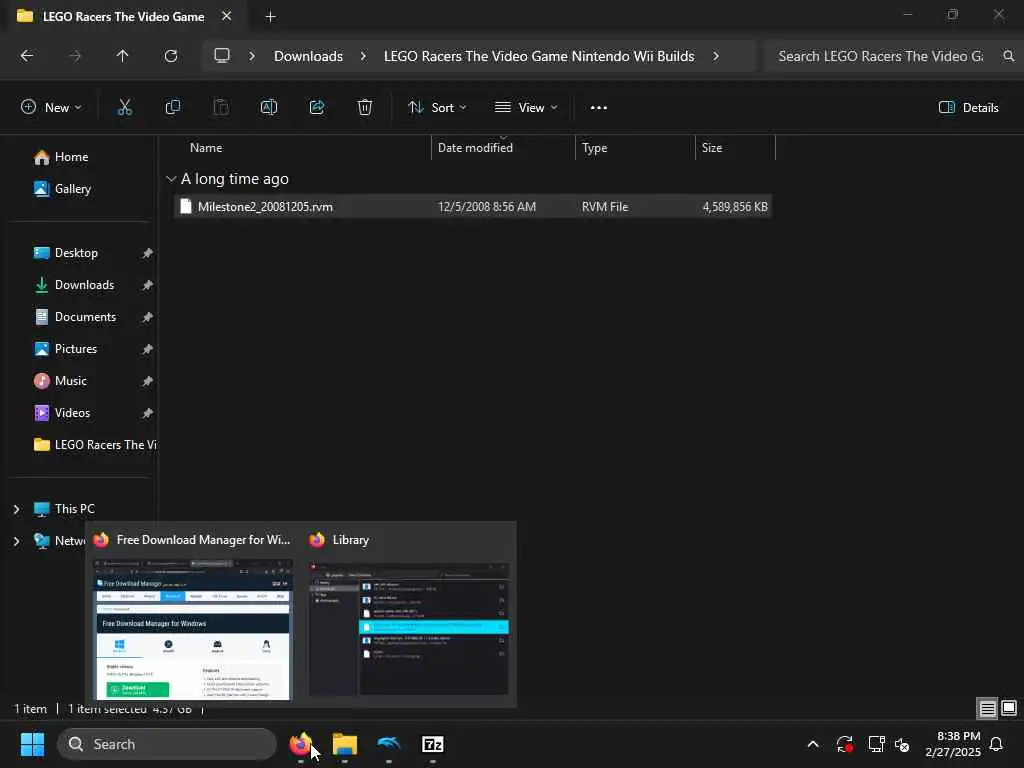Open the Windows Start menu

[32, 744]
